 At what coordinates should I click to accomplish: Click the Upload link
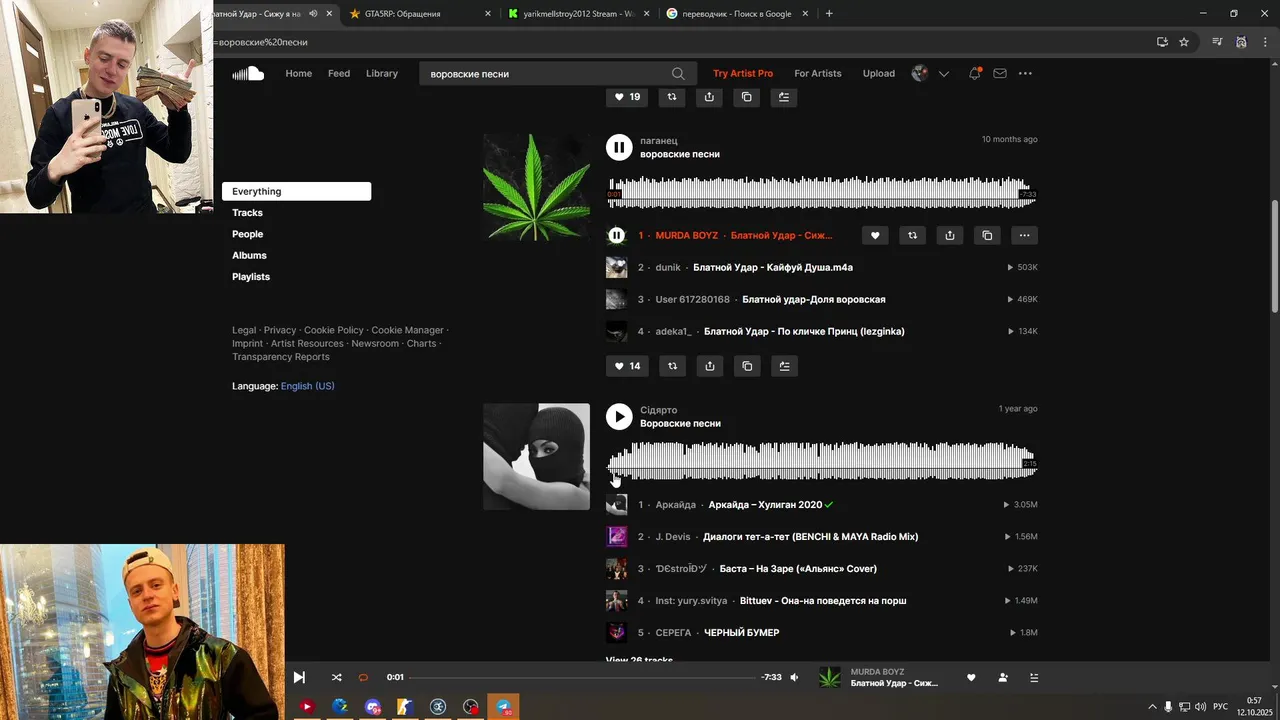coord(879,73)
